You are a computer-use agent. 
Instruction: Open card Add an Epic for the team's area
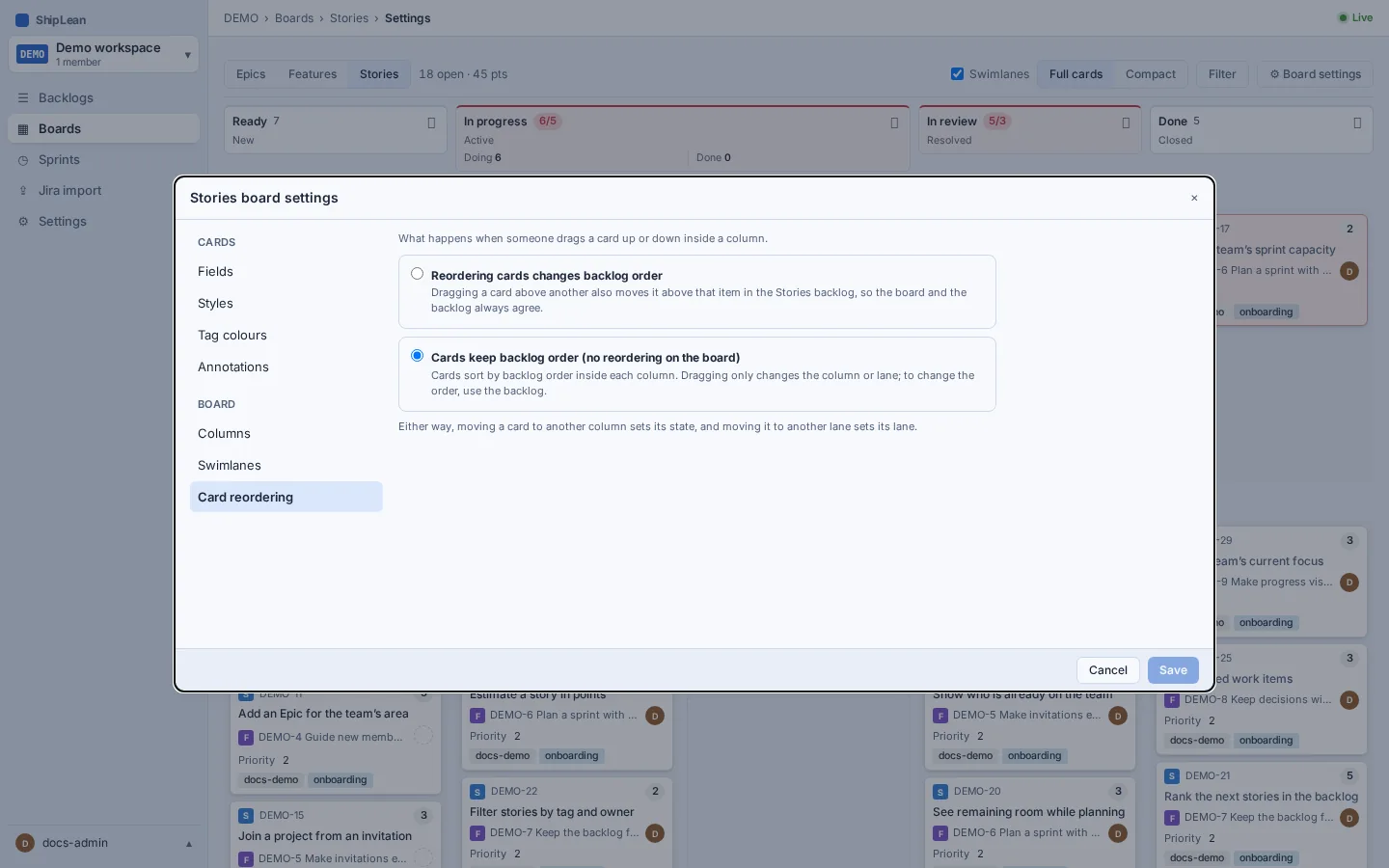point(323,715)
